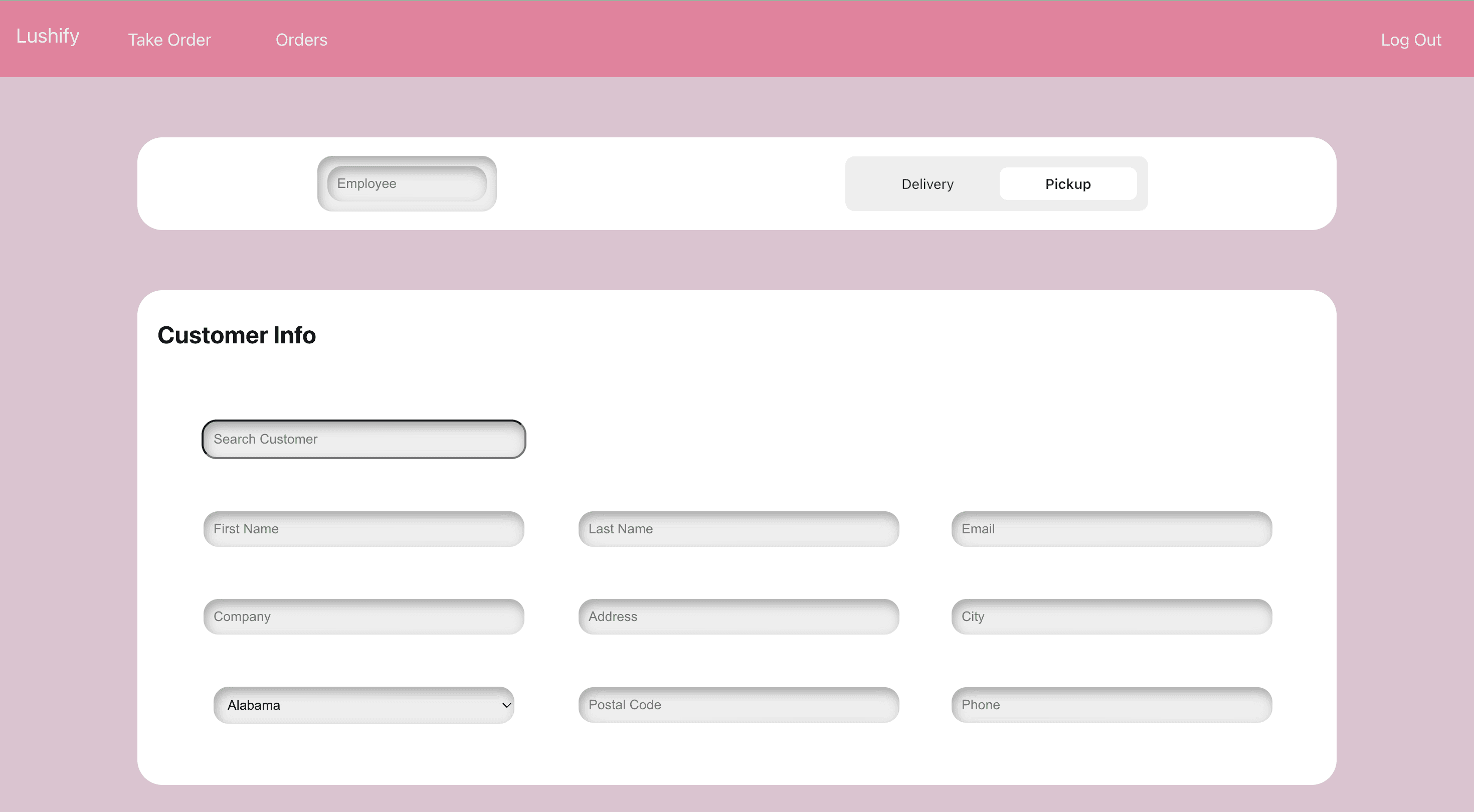Focus the Phone number field
The height and width of the screenshot is (812, 1474).
[x=1111, y=704]
